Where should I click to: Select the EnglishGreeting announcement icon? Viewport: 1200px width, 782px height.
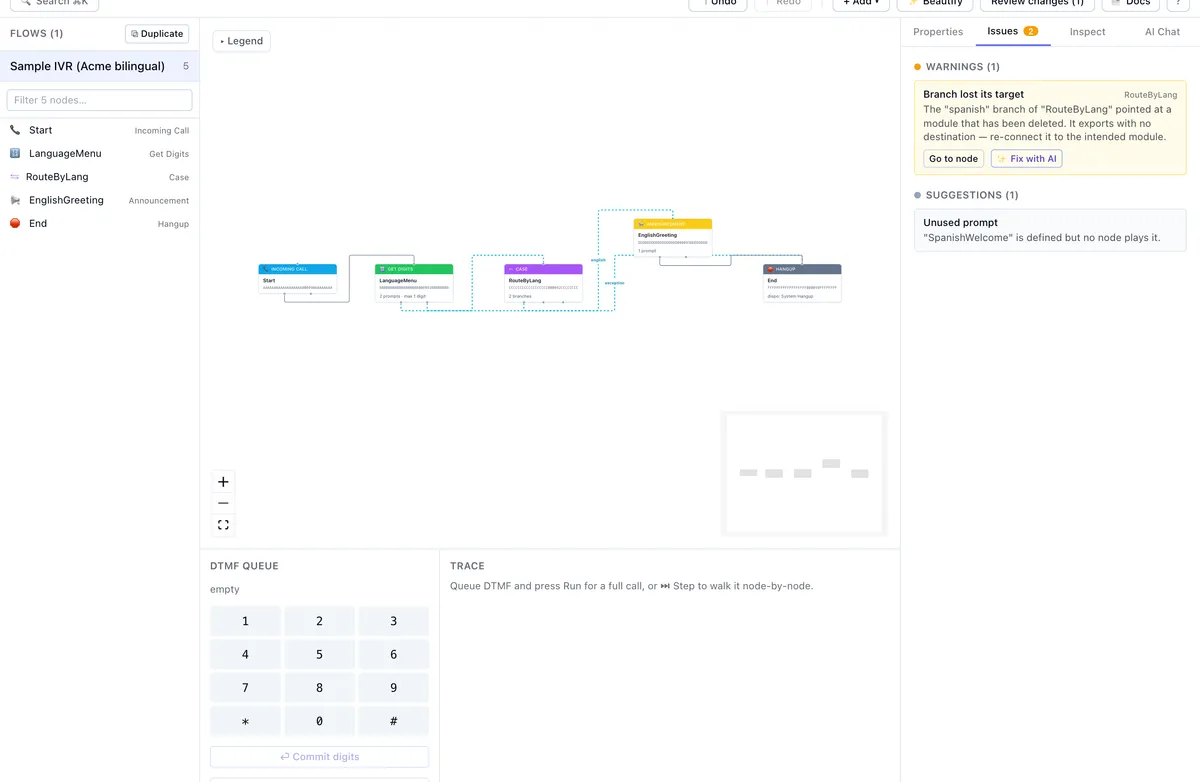pyautogui.click(x=15, y=200)
